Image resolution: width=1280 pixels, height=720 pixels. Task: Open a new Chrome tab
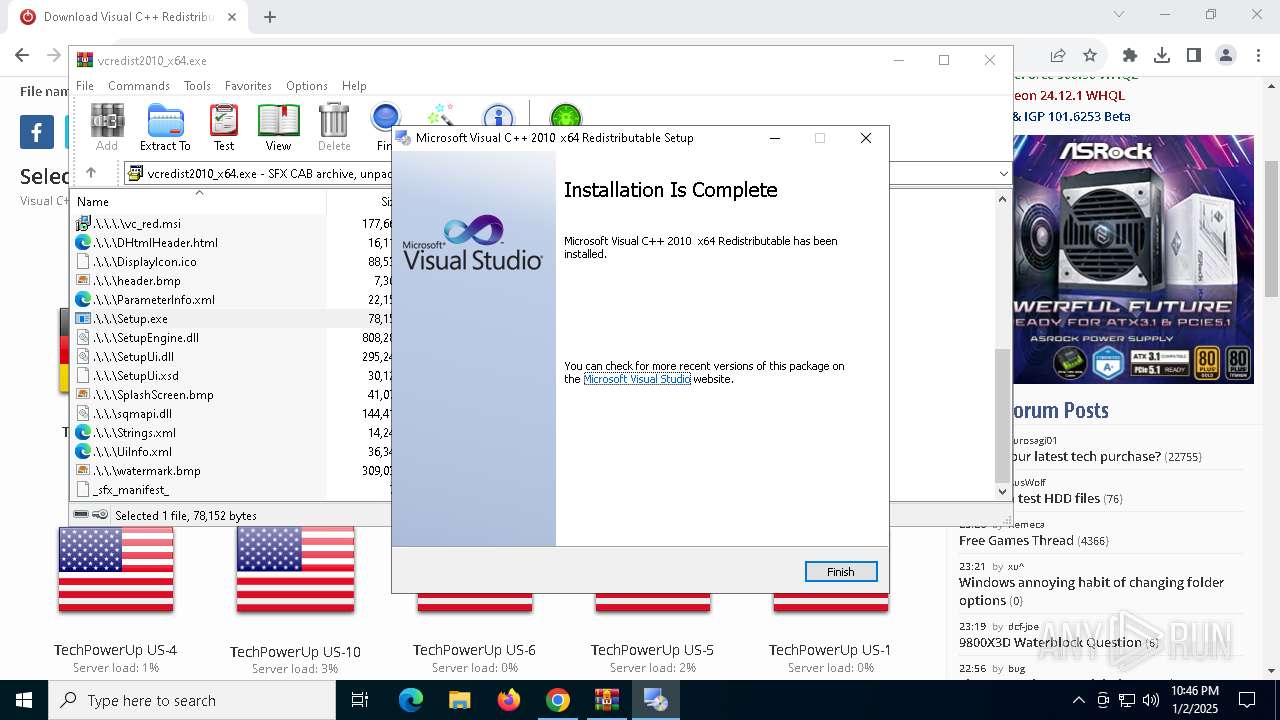tap(270, 17)
